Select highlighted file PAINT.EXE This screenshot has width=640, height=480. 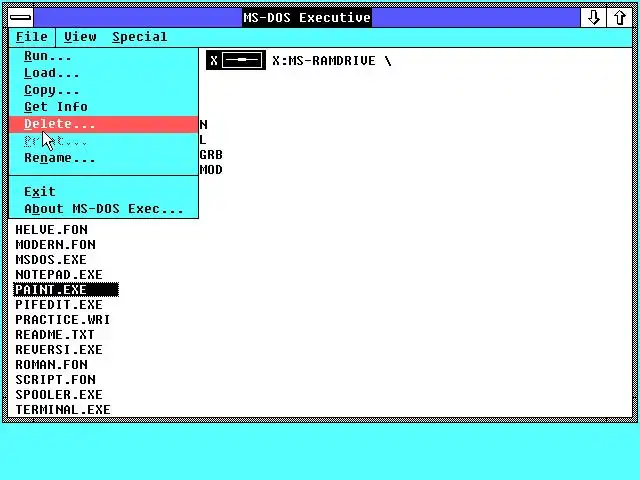pyautogui.click(x=66, y=290)
